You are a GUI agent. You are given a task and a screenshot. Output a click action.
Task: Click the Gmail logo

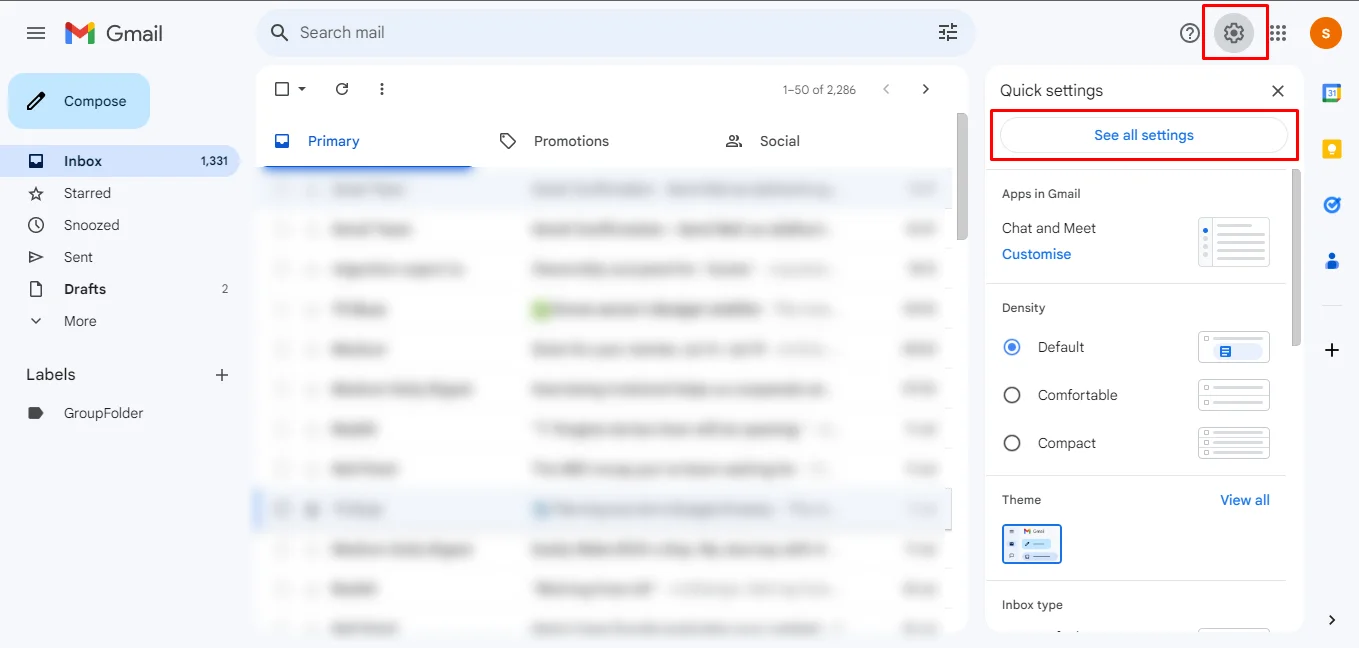click(114, 33)
